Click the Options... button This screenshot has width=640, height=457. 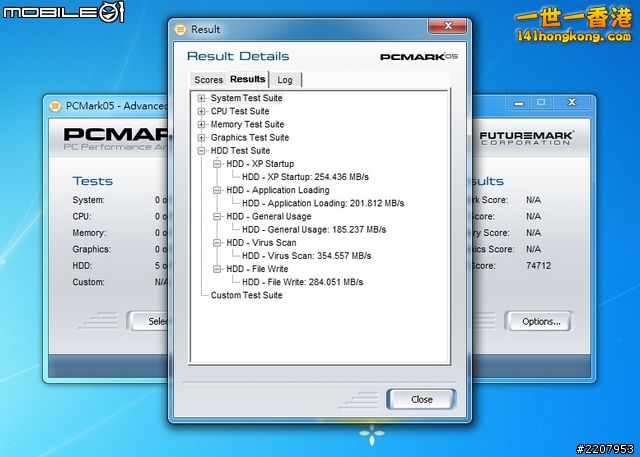pyautogui.click(x=540, y=321)
